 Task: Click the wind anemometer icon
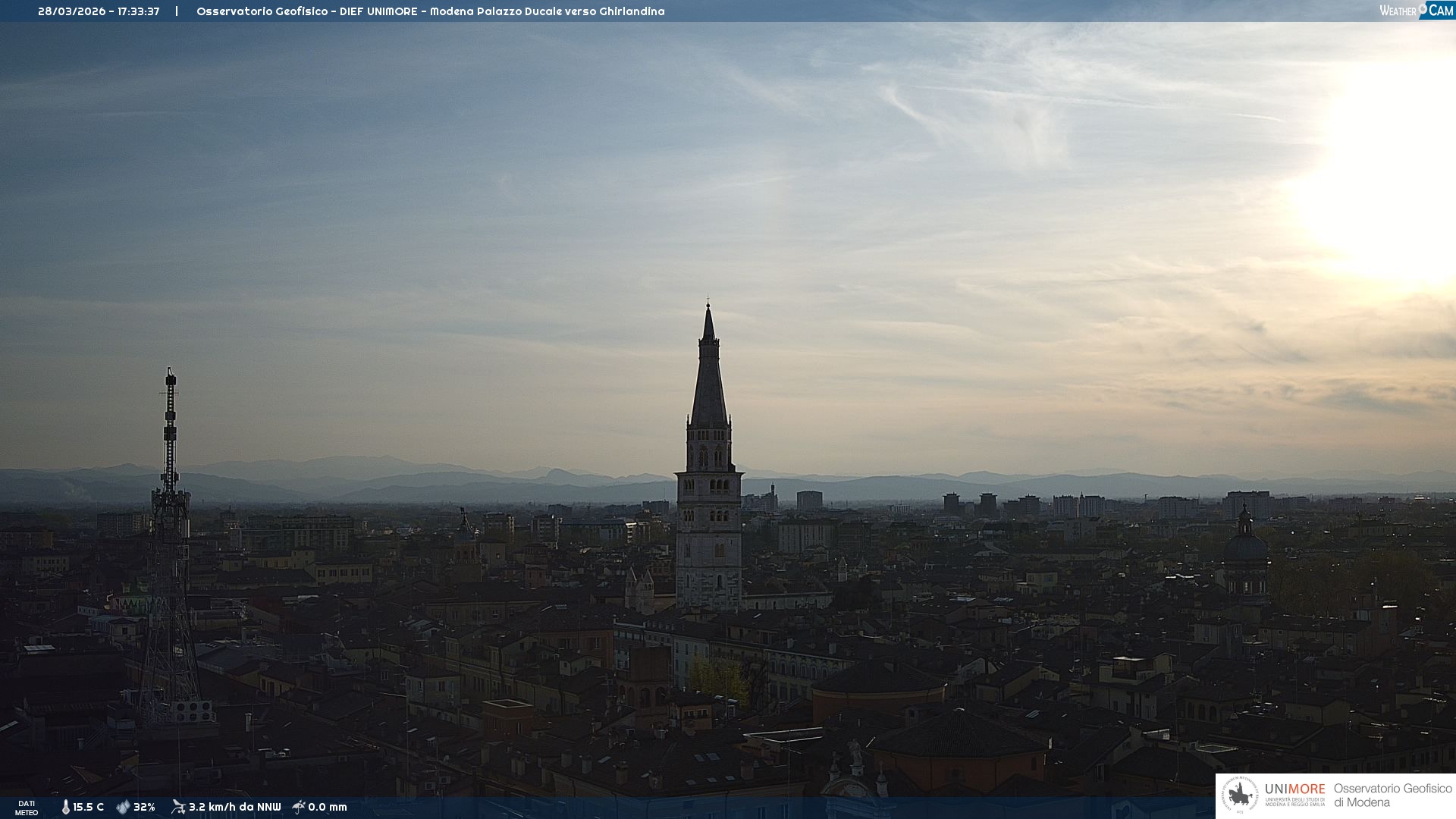pos(178,807)
